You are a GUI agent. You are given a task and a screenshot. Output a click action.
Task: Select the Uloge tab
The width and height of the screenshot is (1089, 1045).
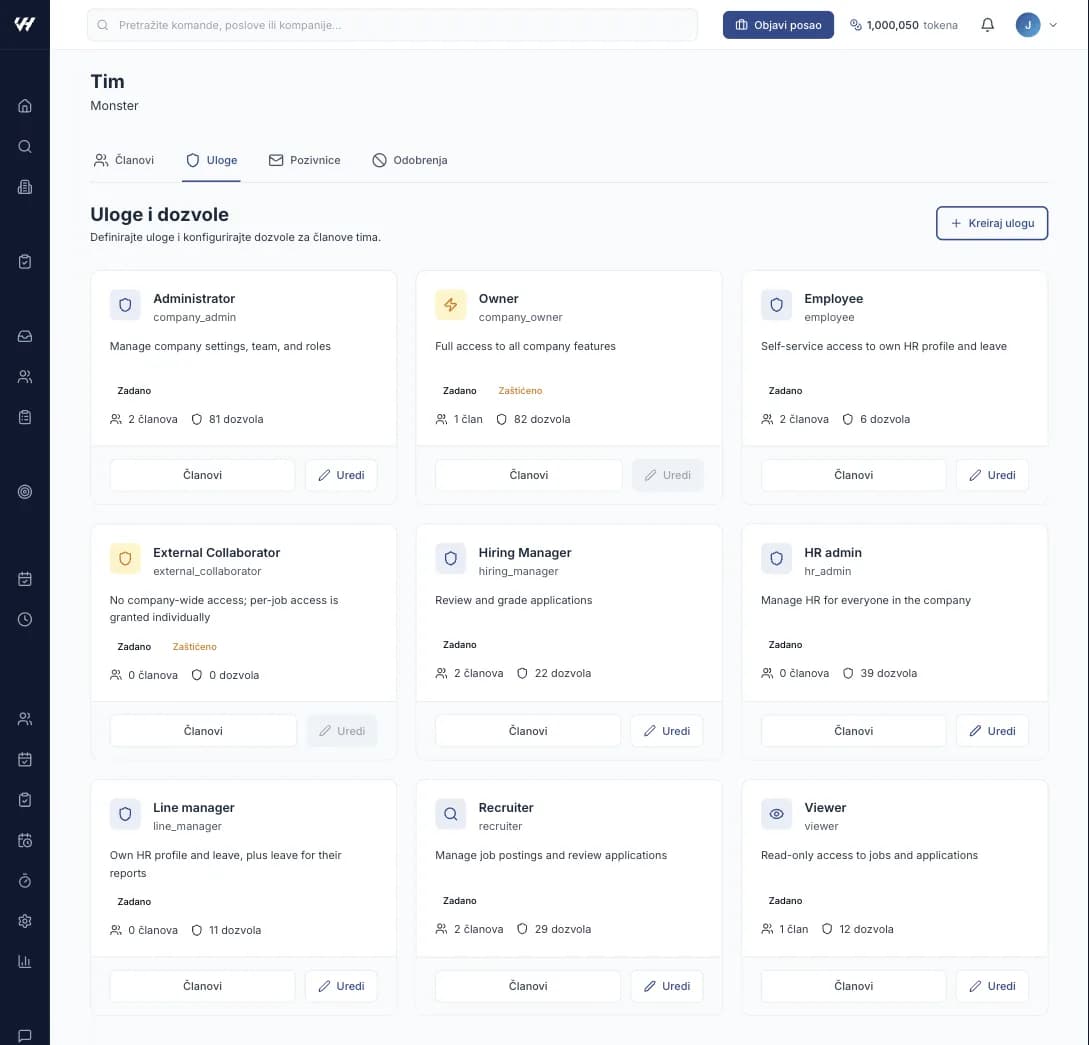pos(211,160)
